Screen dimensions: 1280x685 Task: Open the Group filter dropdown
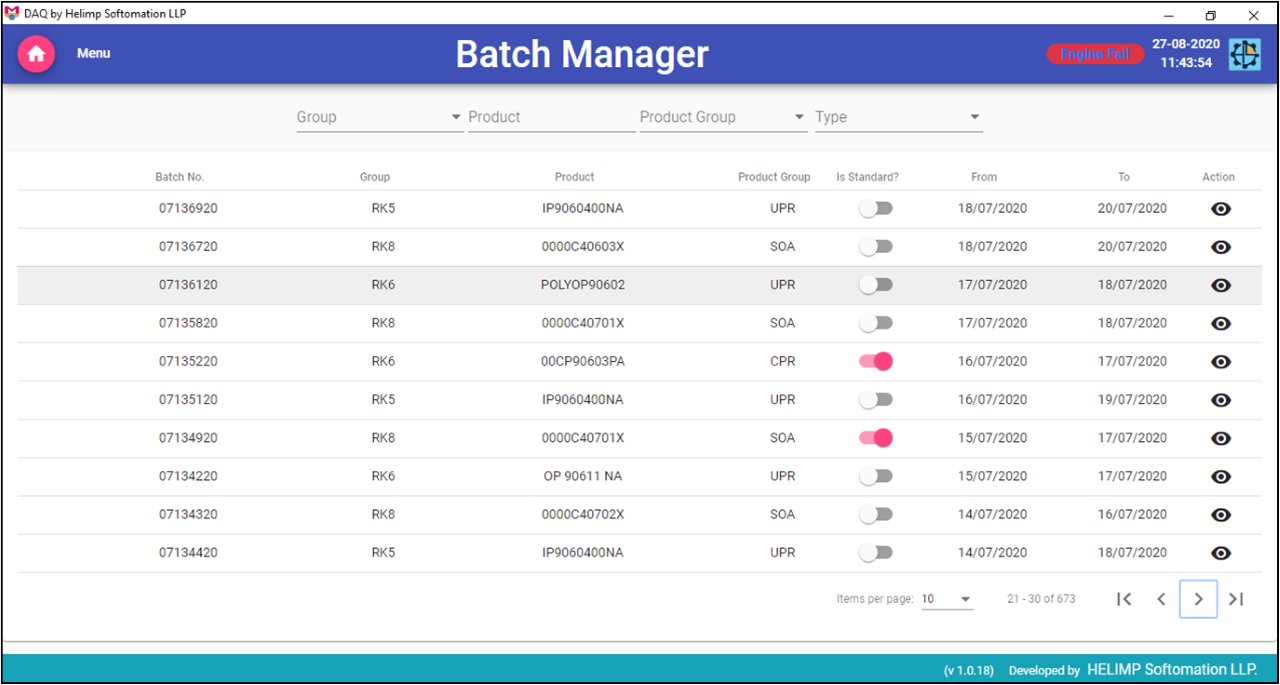(x=379, y=117)
